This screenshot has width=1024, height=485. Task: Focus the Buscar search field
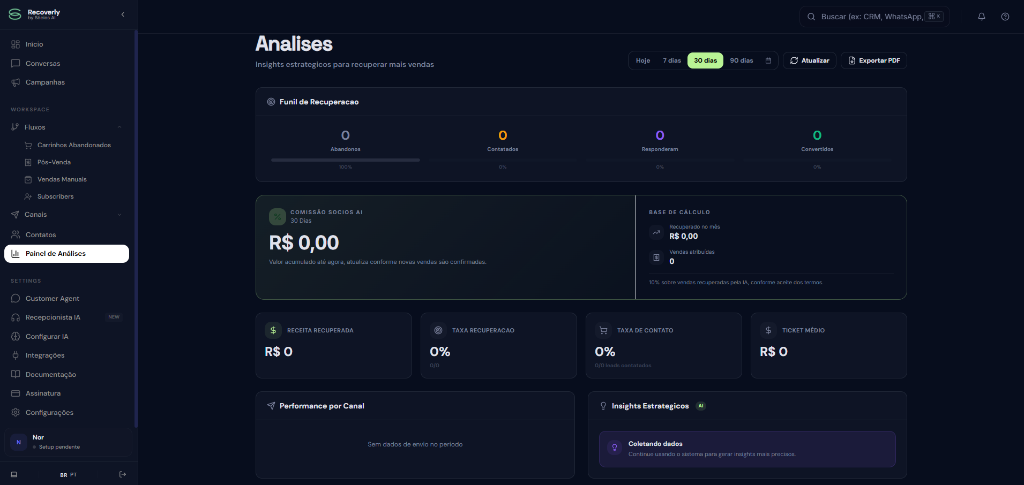click(874, 16)
